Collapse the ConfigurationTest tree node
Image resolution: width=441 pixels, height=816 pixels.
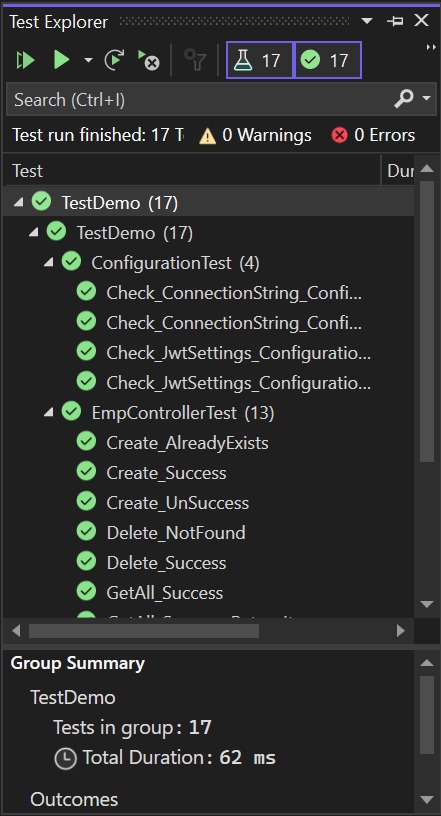point(49,263)
